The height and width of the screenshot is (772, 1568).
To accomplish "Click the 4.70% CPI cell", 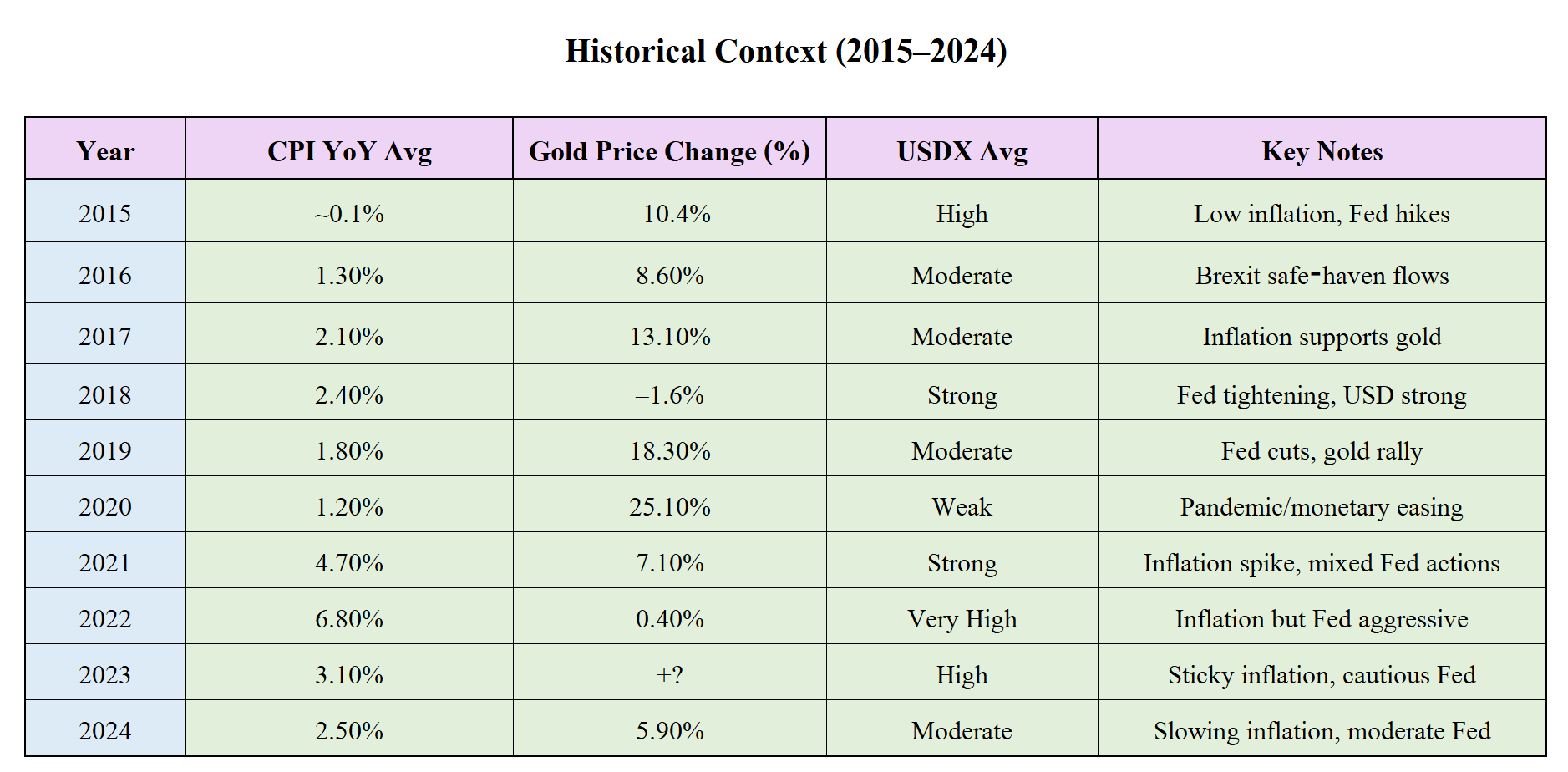I will click(349, 562).
